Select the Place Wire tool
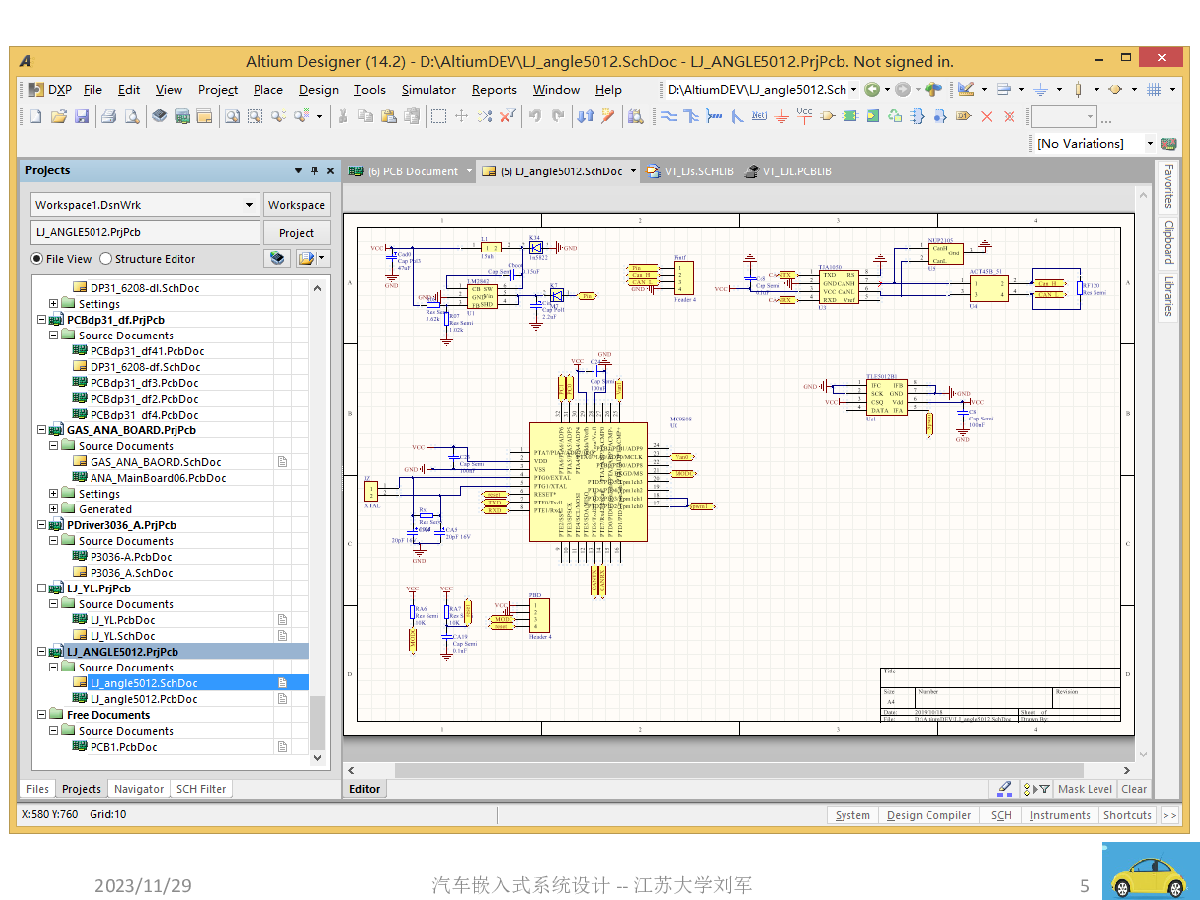The height and width of the screenshot is (900, 1200). (668, 116)
